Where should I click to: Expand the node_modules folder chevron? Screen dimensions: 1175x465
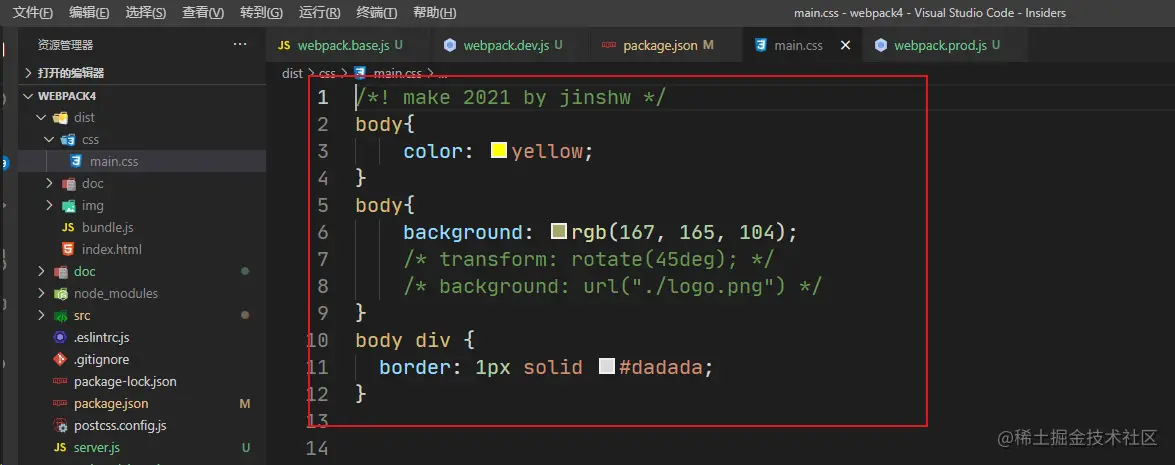pyautogui.click(x=42, y=294)
